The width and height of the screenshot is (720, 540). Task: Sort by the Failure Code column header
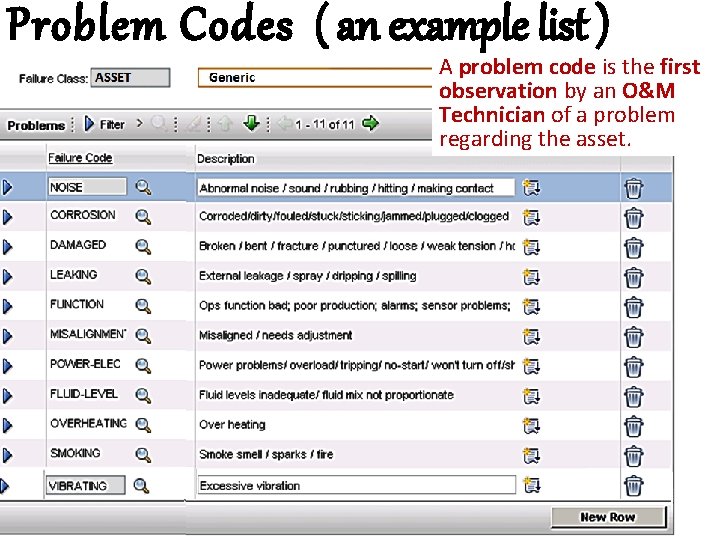[80, 158]
